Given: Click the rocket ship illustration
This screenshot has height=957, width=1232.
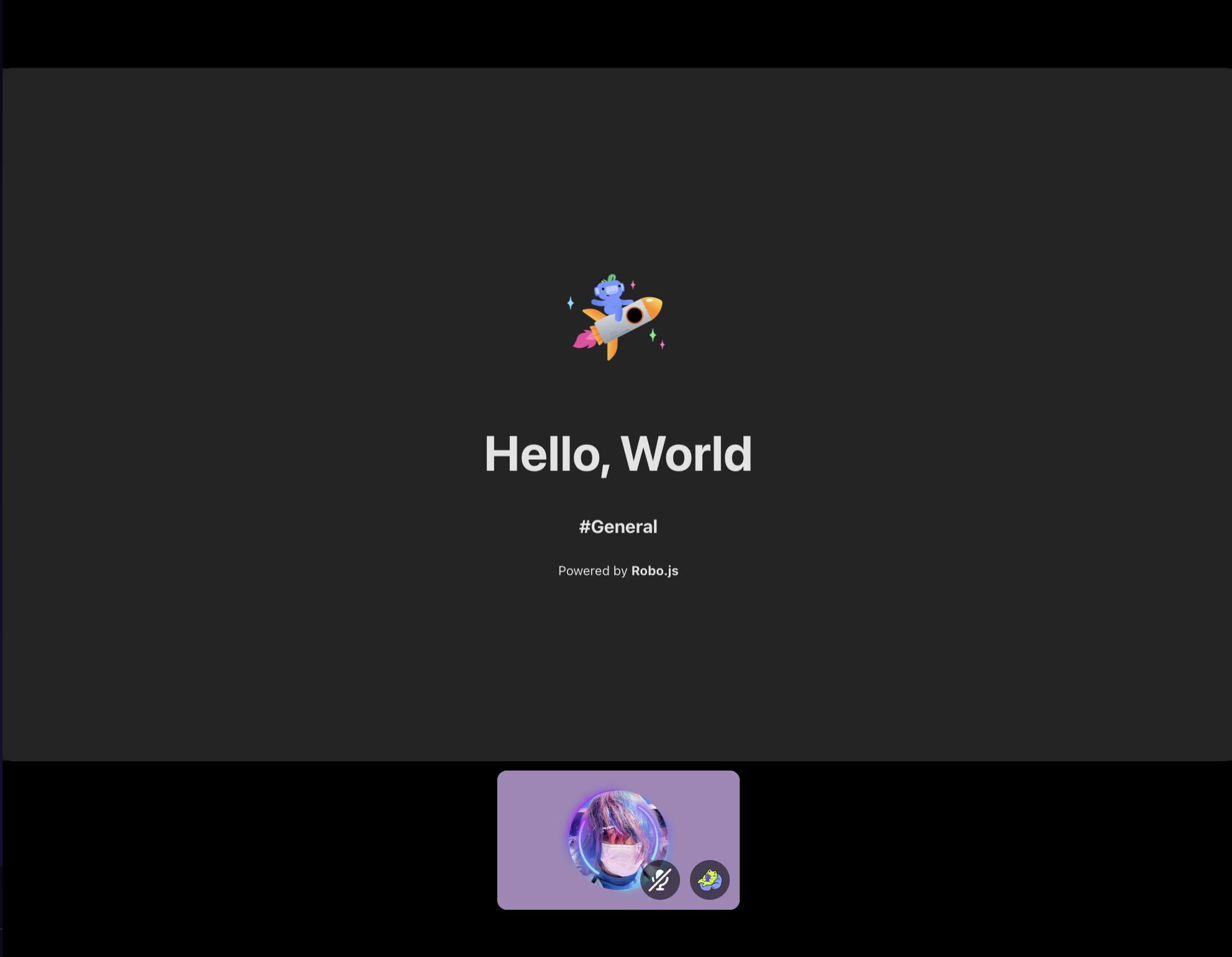Looking at the screenshot, I should (x=616, y=329).
